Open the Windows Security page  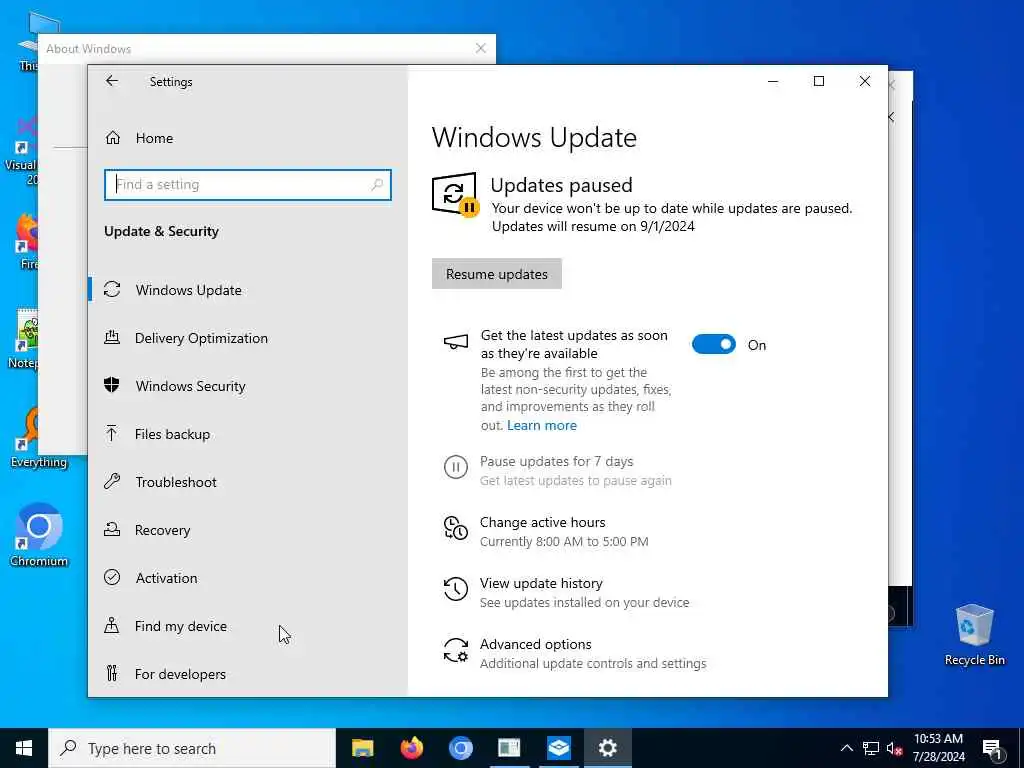click(248, 386)
